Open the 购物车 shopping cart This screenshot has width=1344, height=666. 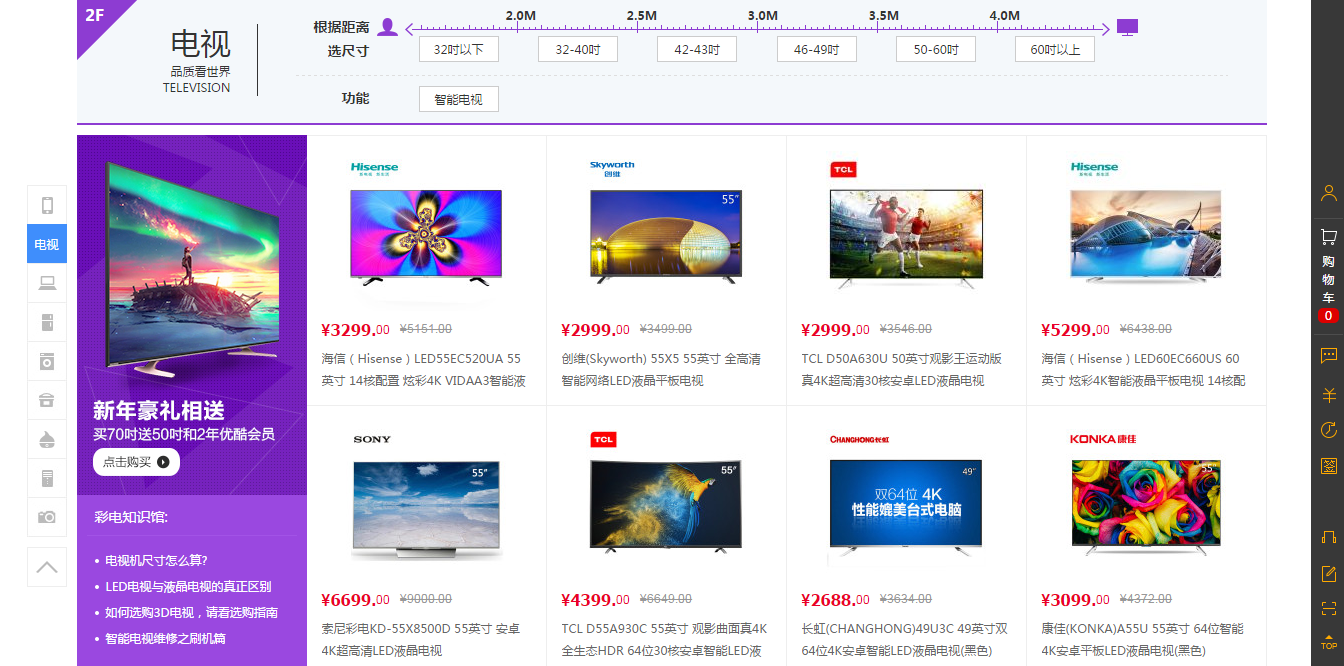[x=1328, y=275]
